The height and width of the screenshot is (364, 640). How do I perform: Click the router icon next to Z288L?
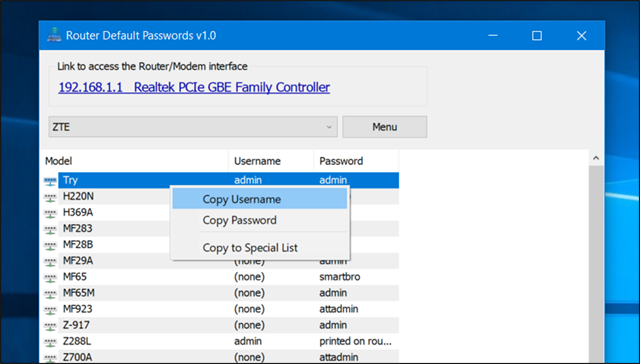(50, 342)
